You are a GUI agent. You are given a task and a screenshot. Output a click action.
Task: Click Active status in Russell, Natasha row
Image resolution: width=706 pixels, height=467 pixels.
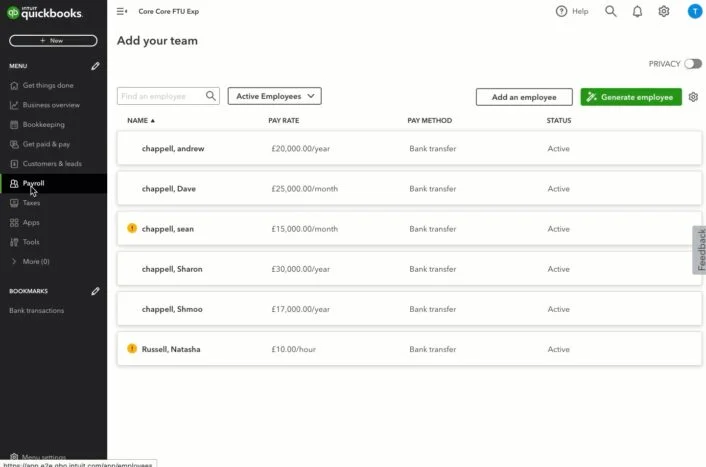coord(558,349)
